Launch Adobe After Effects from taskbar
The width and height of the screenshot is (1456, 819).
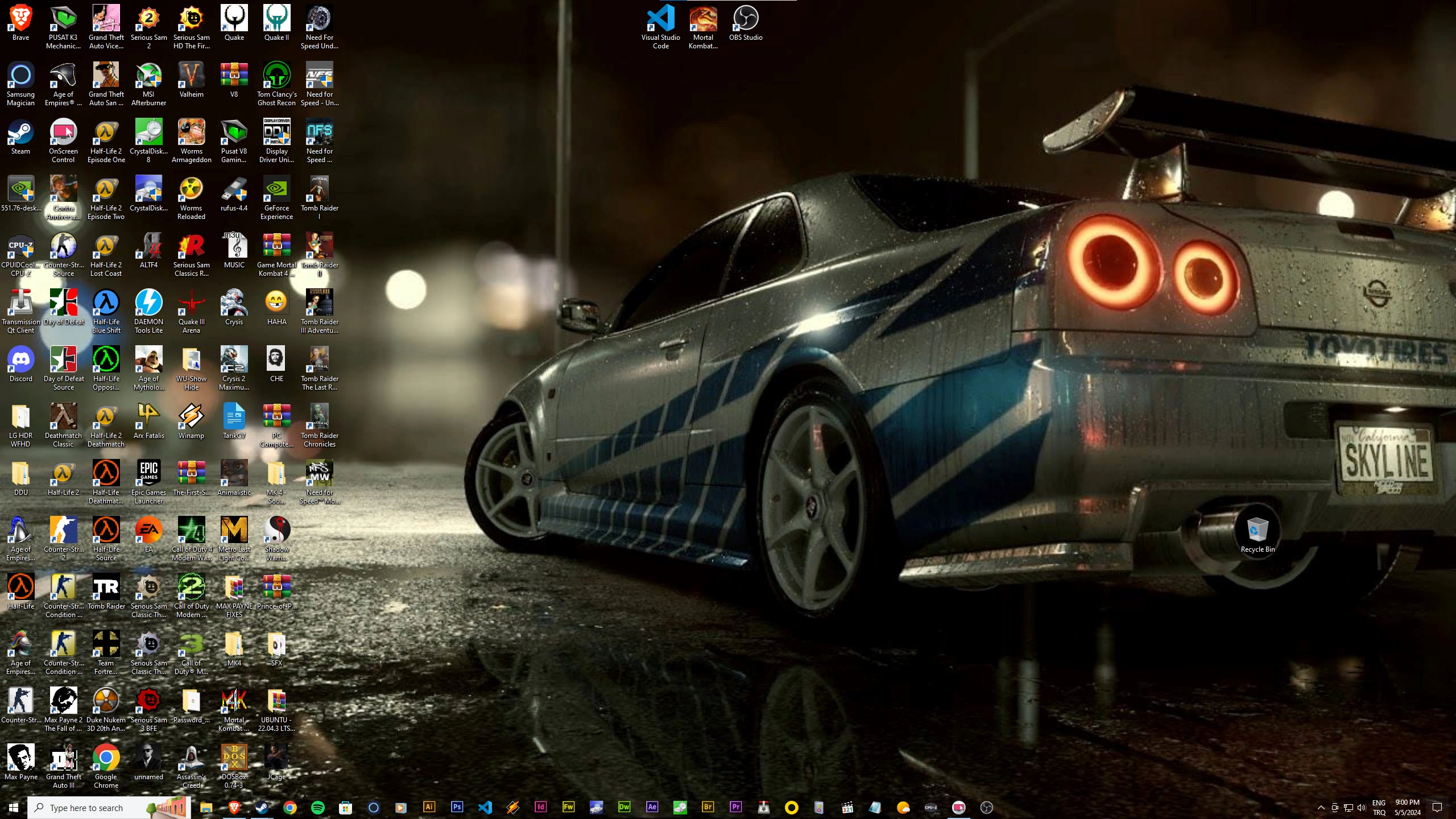tap(652, 807)
